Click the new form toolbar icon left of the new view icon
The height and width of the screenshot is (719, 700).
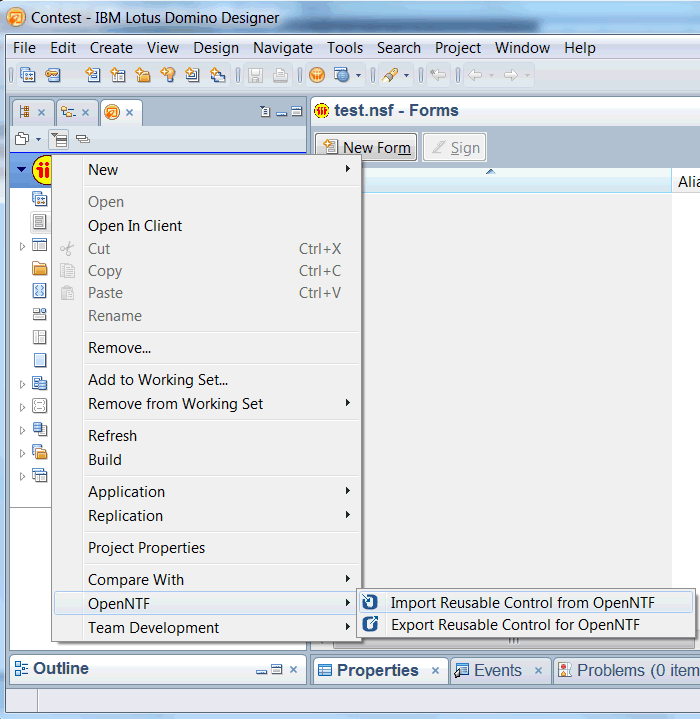(x=93, y=75)
